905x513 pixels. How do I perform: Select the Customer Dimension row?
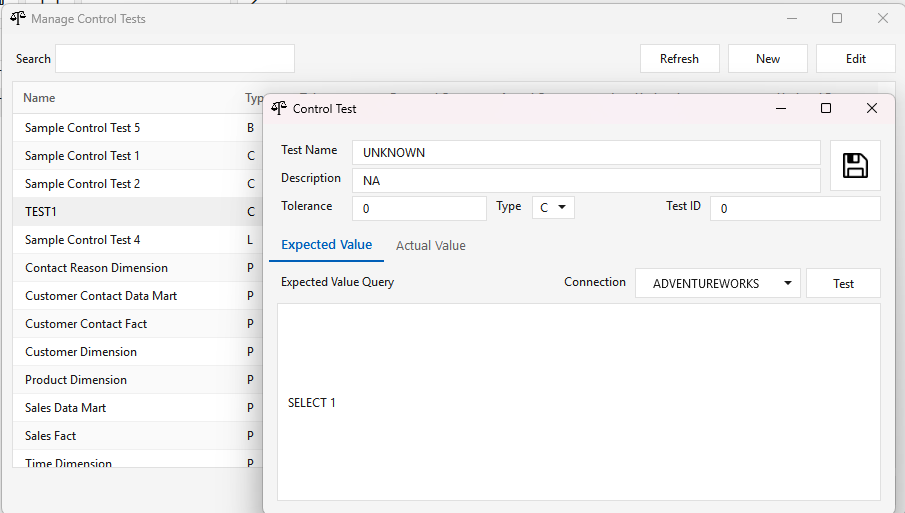[x=137, y=351]
